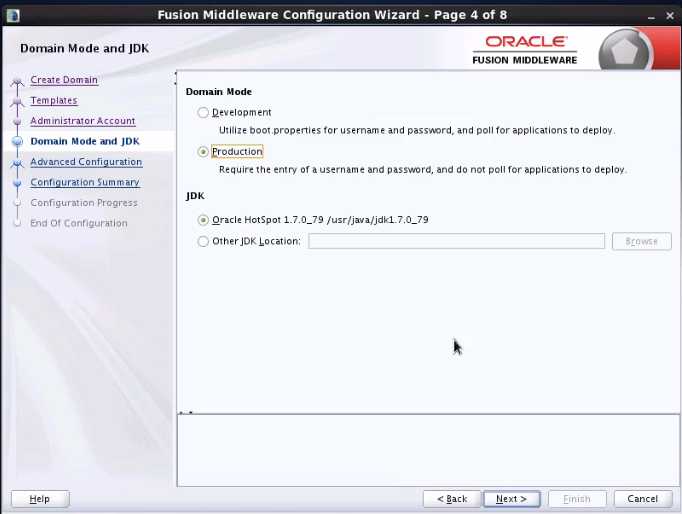Click the Templates step node icon
Image resolution: width=682 pixels, height=514 pixels.
(x=17, y=101)
